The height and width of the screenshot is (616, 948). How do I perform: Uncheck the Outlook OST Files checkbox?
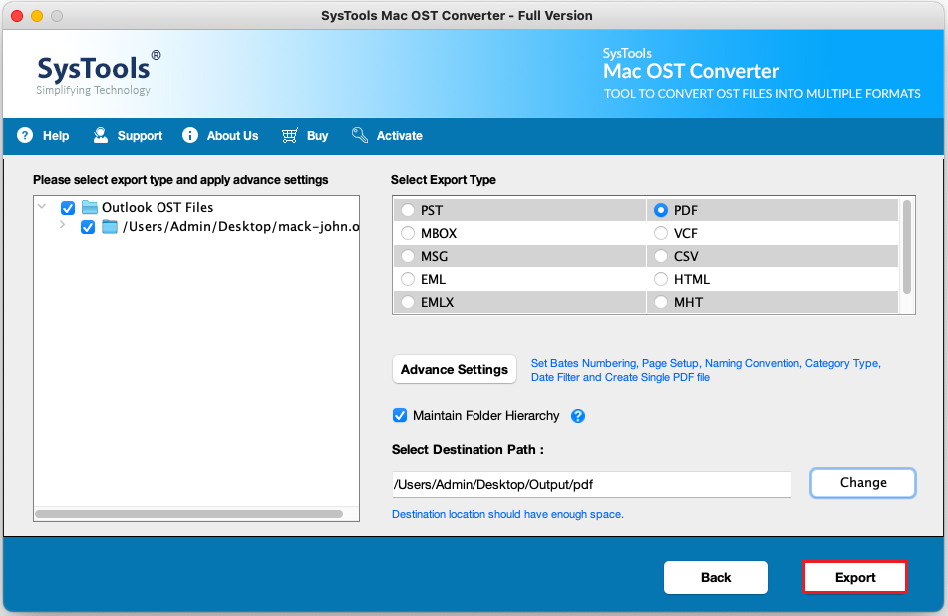coord(68,208)
